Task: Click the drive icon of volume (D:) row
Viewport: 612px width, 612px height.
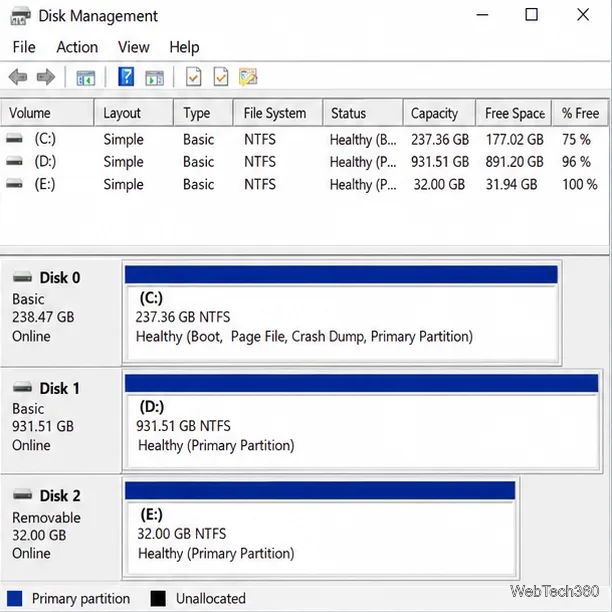Action: pyautogui.click(x=14, y=161)
